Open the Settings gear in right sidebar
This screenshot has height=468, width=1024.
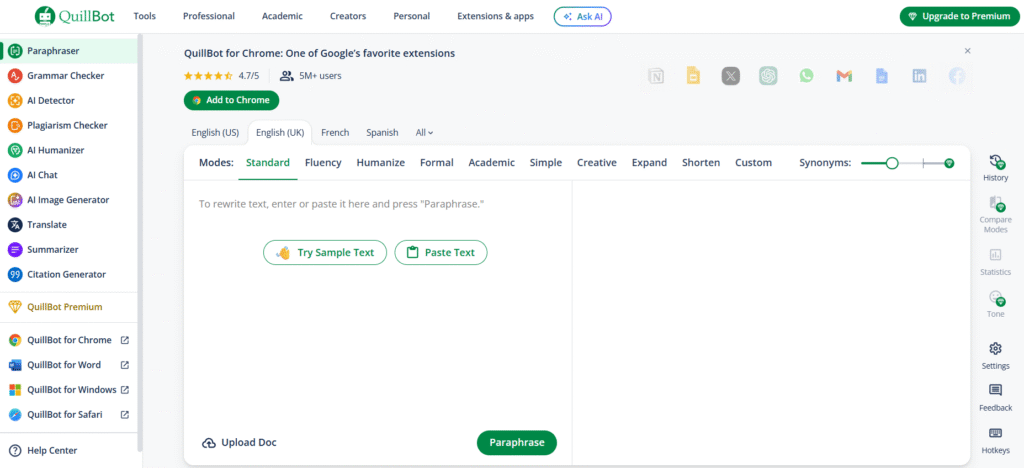pyautogui.click(x=995, y=349)
